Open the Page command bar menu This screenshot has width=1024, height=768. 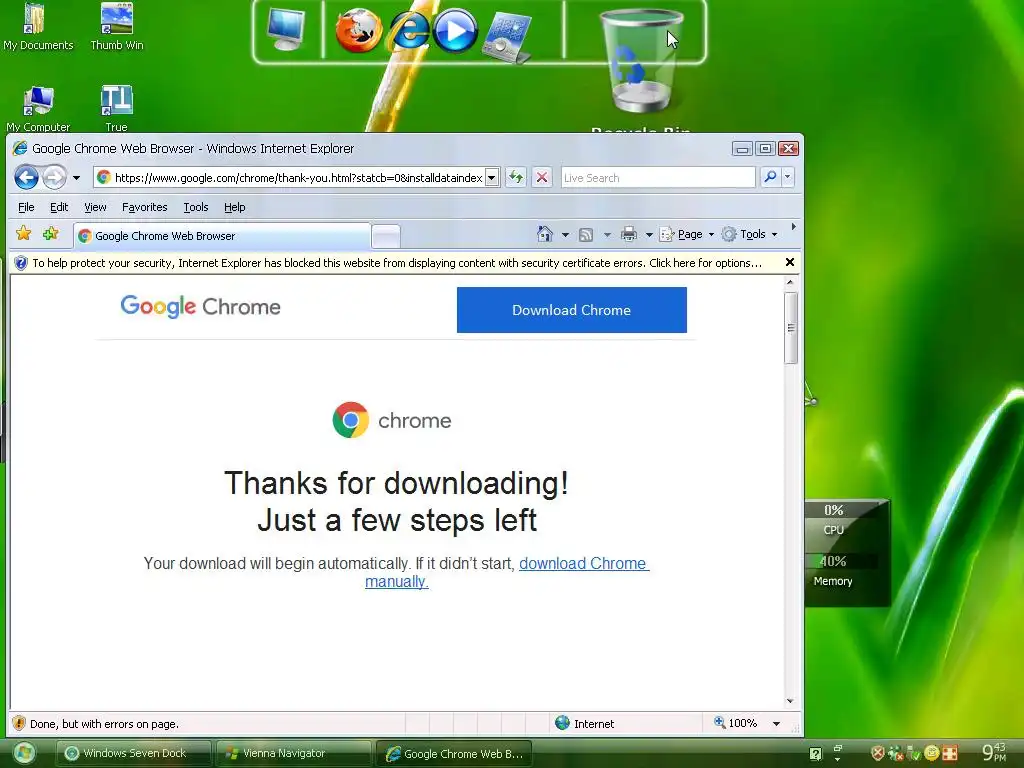tap(686, 234)
